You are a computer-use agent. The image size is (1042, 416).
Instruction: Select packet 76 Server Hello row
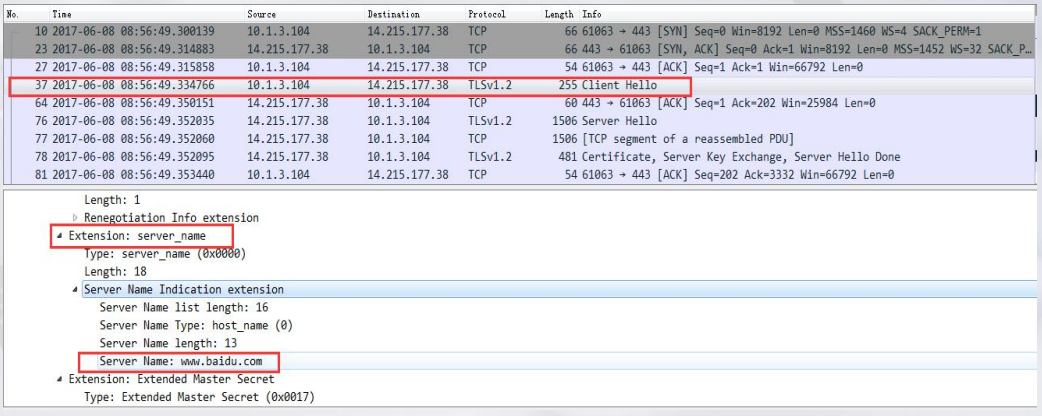(519, 121)
